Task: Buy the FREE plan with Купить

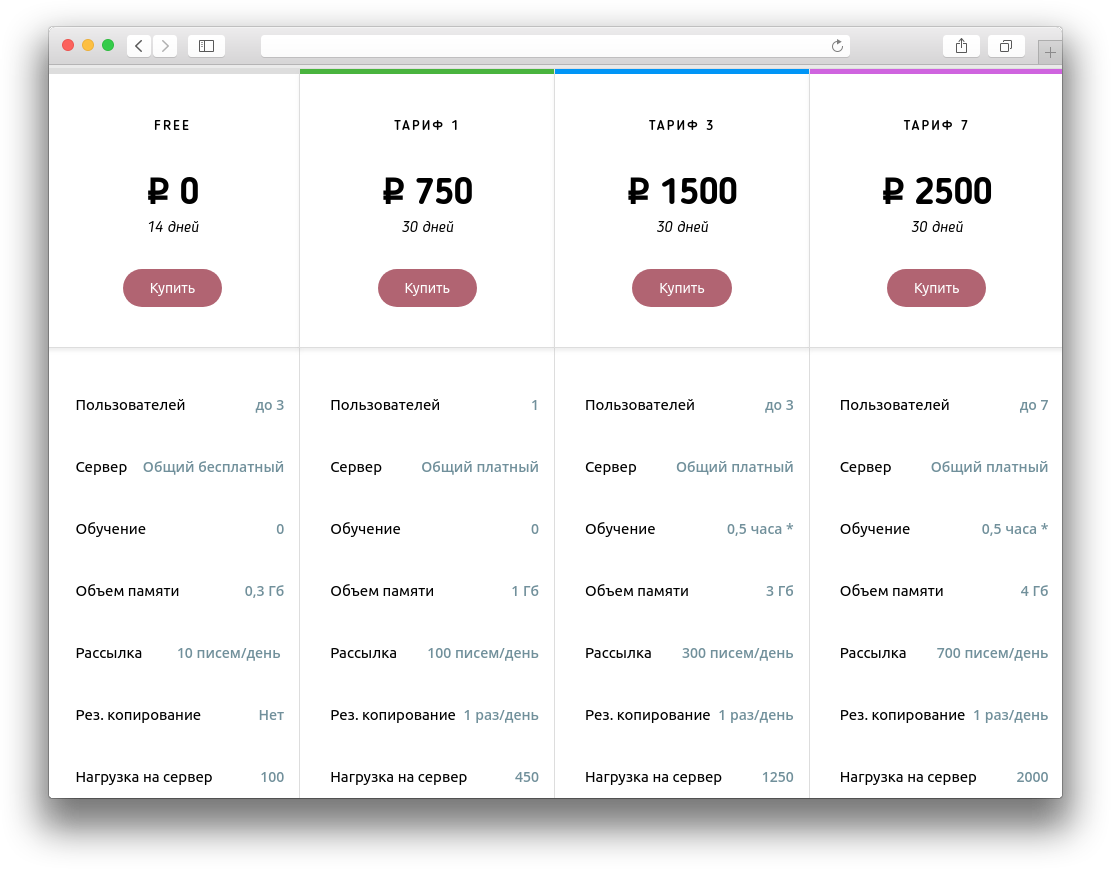Action: (172, 288)
